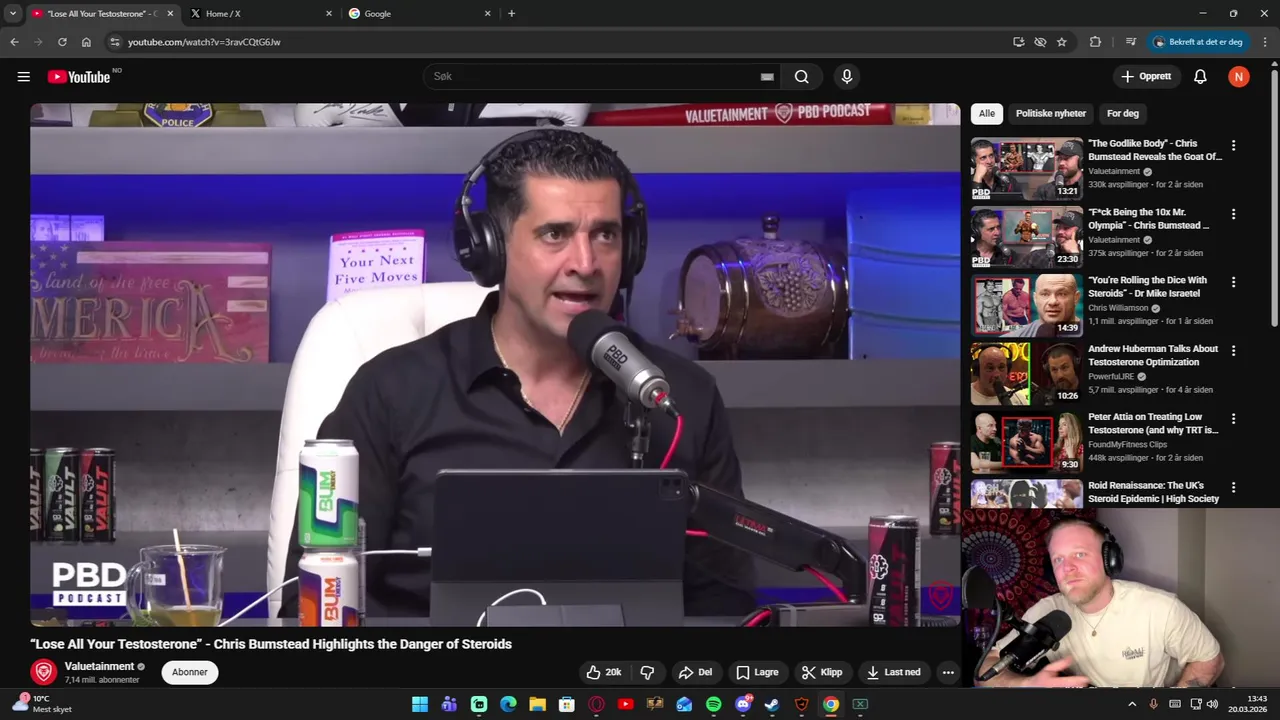
Task: Open Chrome three-dot menu
Action: (1265, 42)
